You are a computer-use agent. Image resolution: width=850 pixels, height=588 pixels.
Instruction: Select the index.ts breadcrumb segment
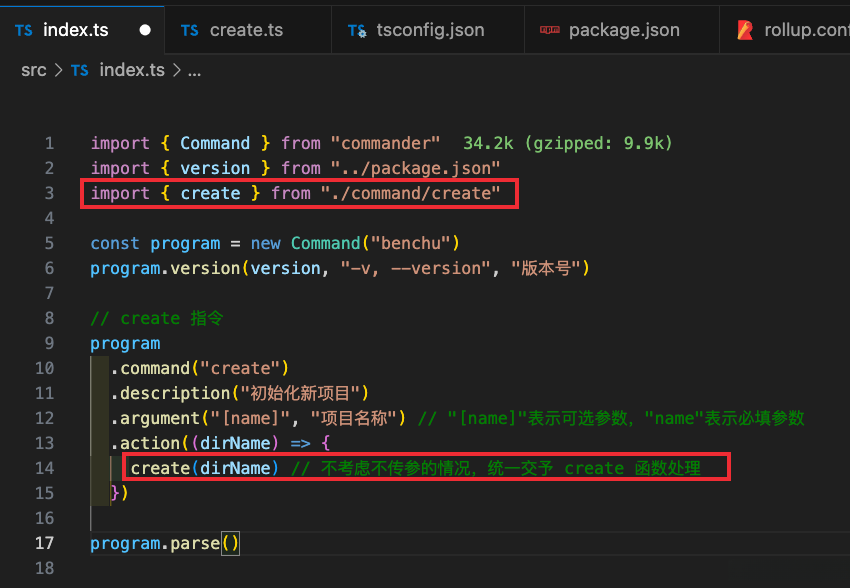point(132,70)
